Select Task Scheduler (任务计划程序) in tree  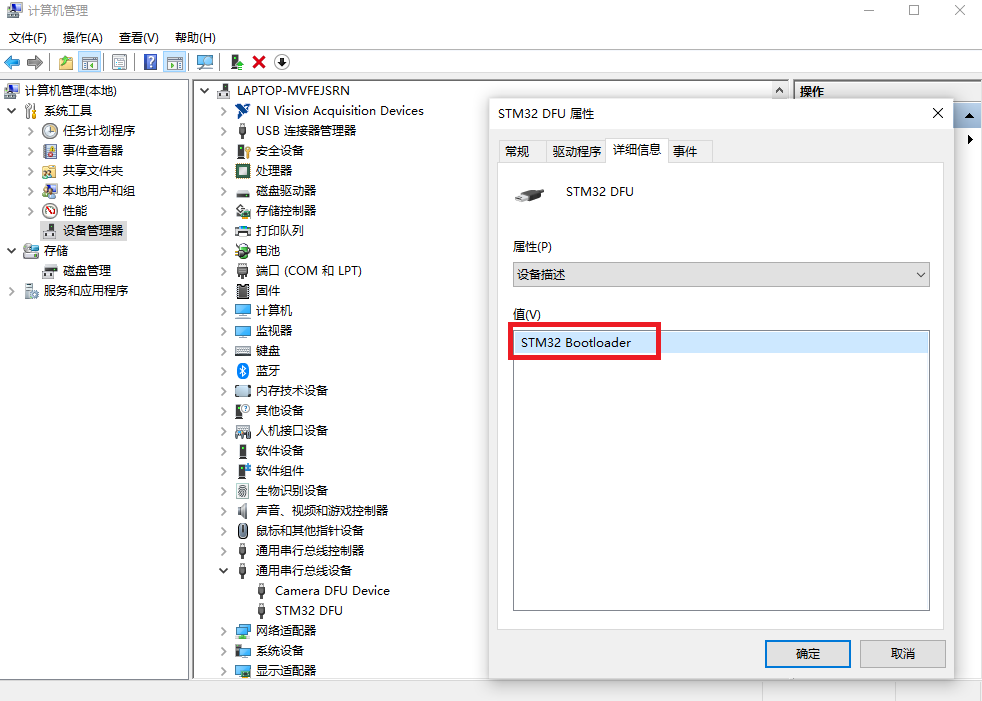coord(99,130)
